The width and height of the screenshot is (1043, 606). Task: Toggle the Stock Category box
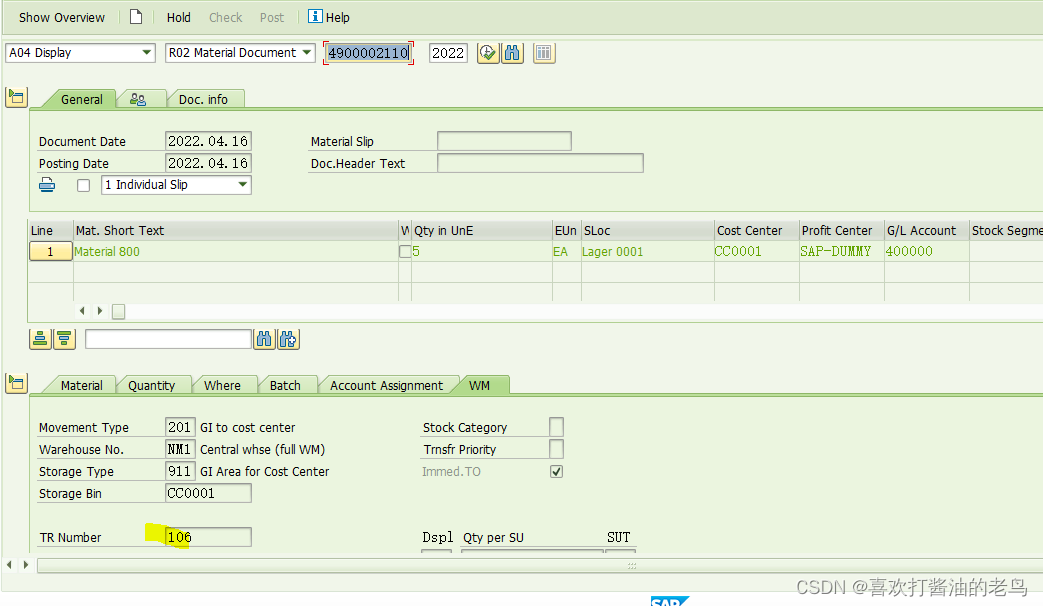[556, 426]
